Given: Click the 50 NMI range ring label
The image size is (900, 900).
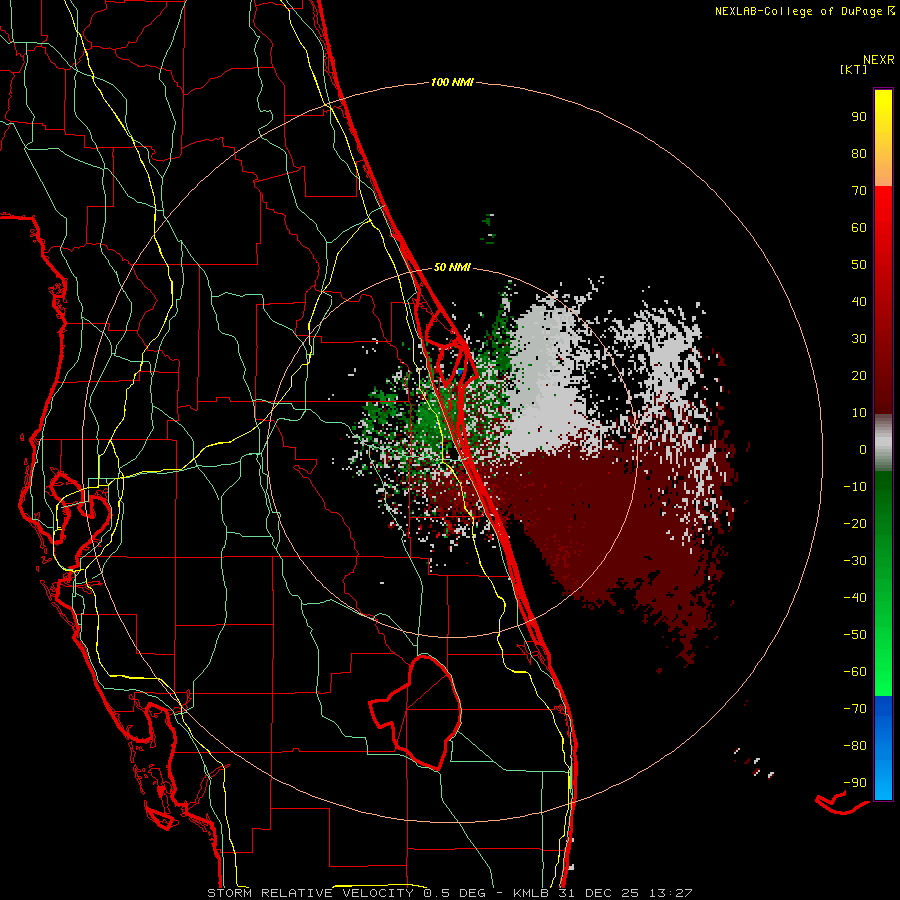Looking at the screenshot, I should (x=452, y=267).
